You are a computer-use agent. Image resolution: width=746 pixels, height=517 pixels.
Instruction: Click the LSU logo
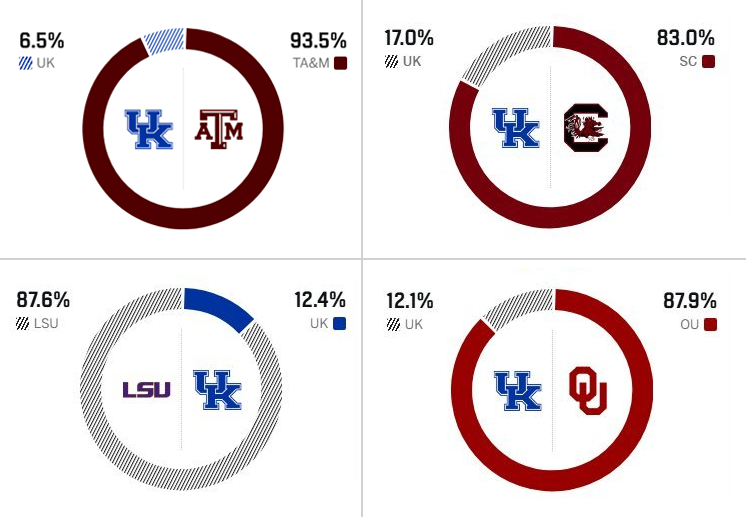click(x=147, y=390)
